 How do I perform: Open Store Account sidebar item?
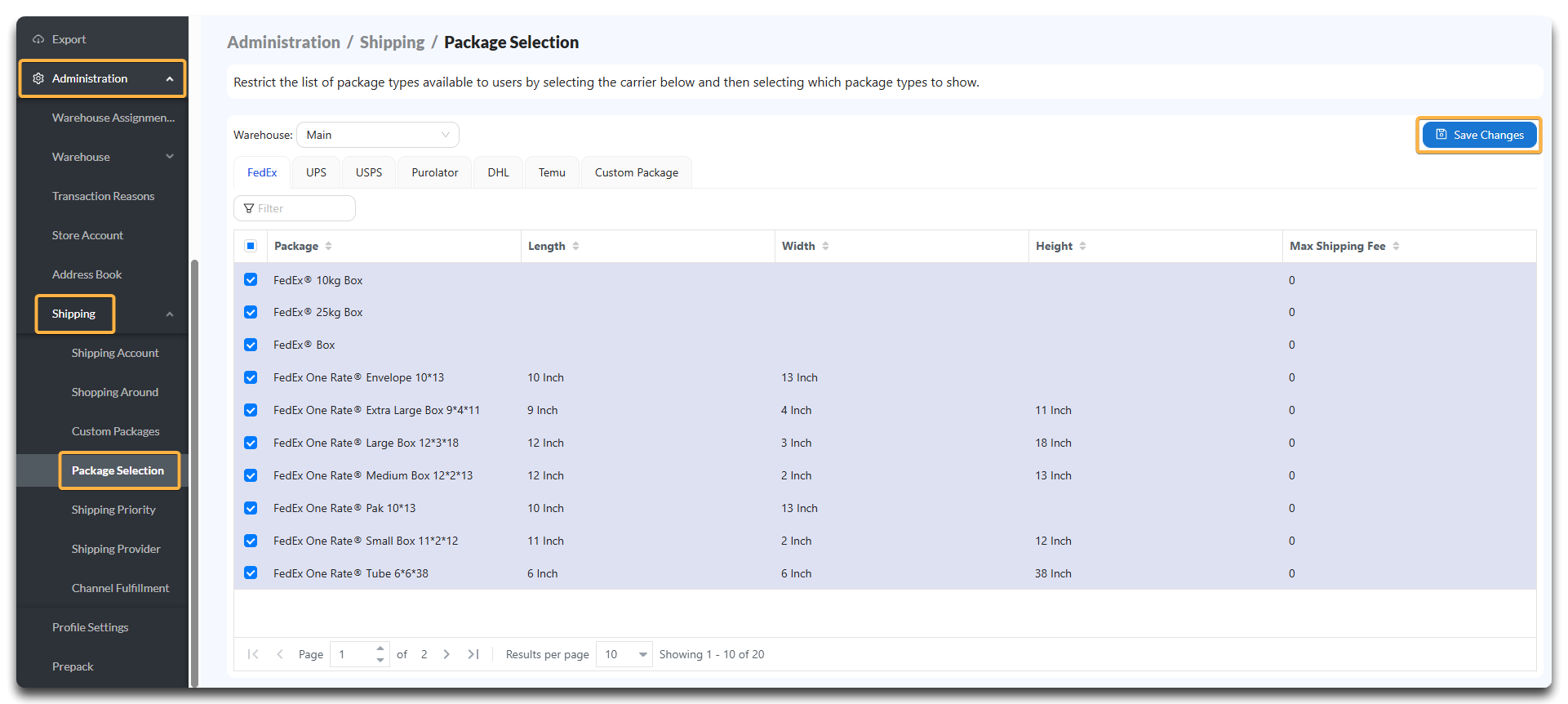[87, 235]
